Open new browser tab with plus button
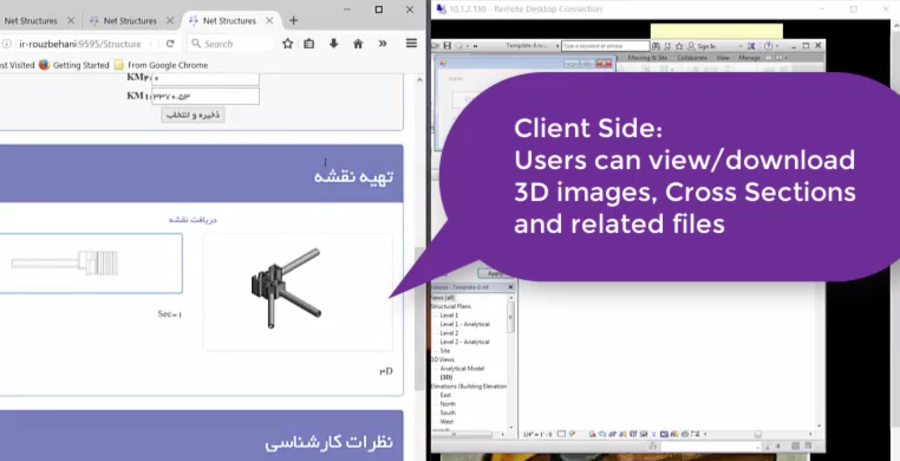Image resolution: width=900 pixels, height=461 pixels. (293, 20)
